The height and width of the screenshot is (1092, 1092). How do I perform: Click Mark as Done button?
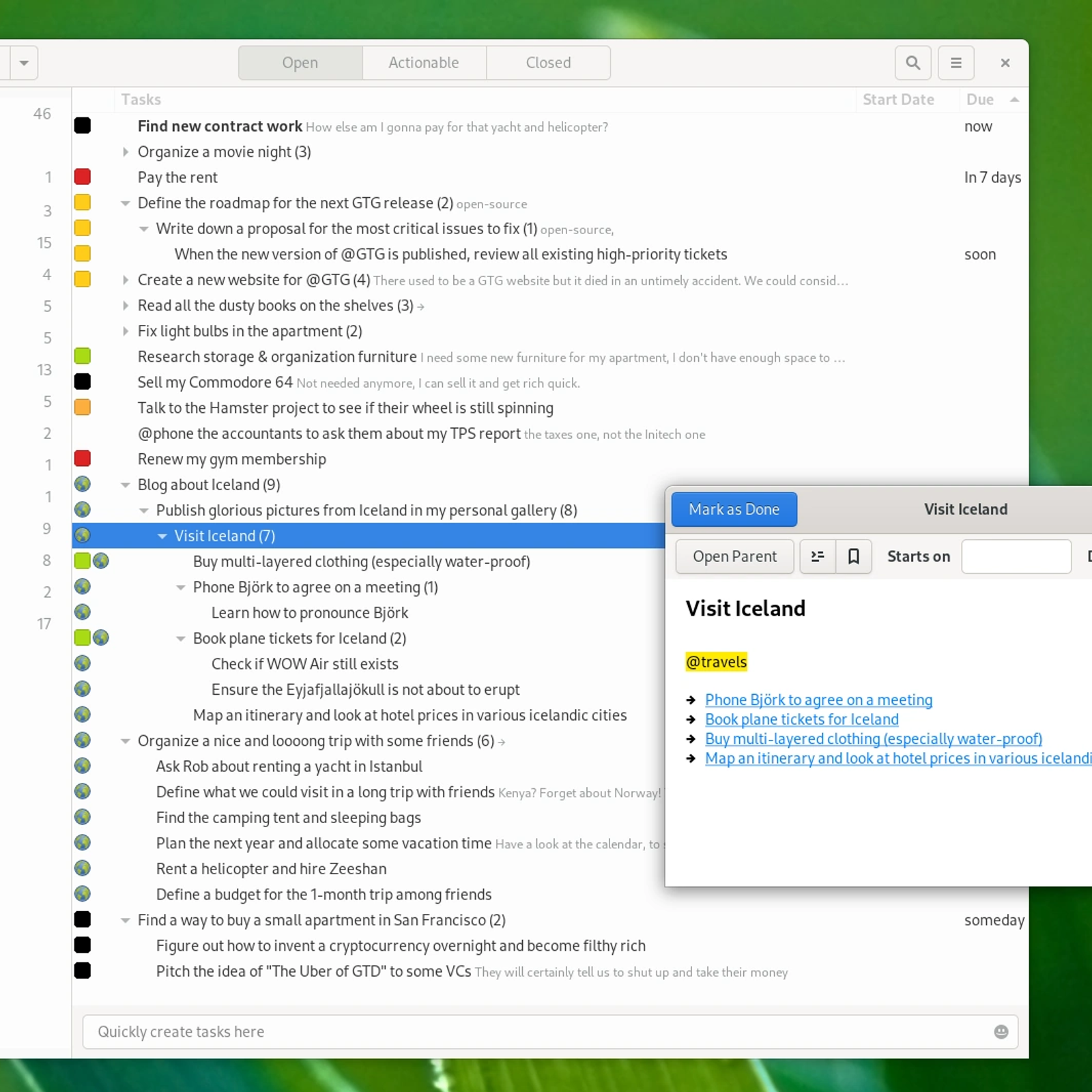(x=734, y=509)
